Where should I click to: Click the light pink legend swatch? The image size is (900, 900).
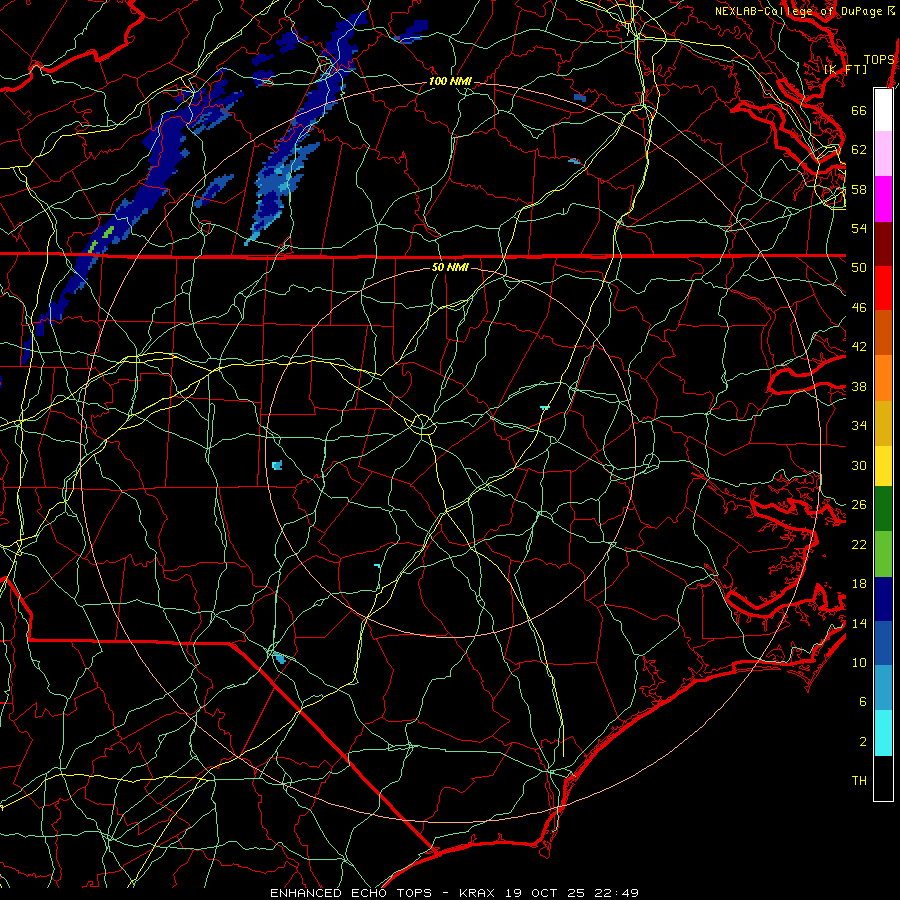[x=883, y=154]
